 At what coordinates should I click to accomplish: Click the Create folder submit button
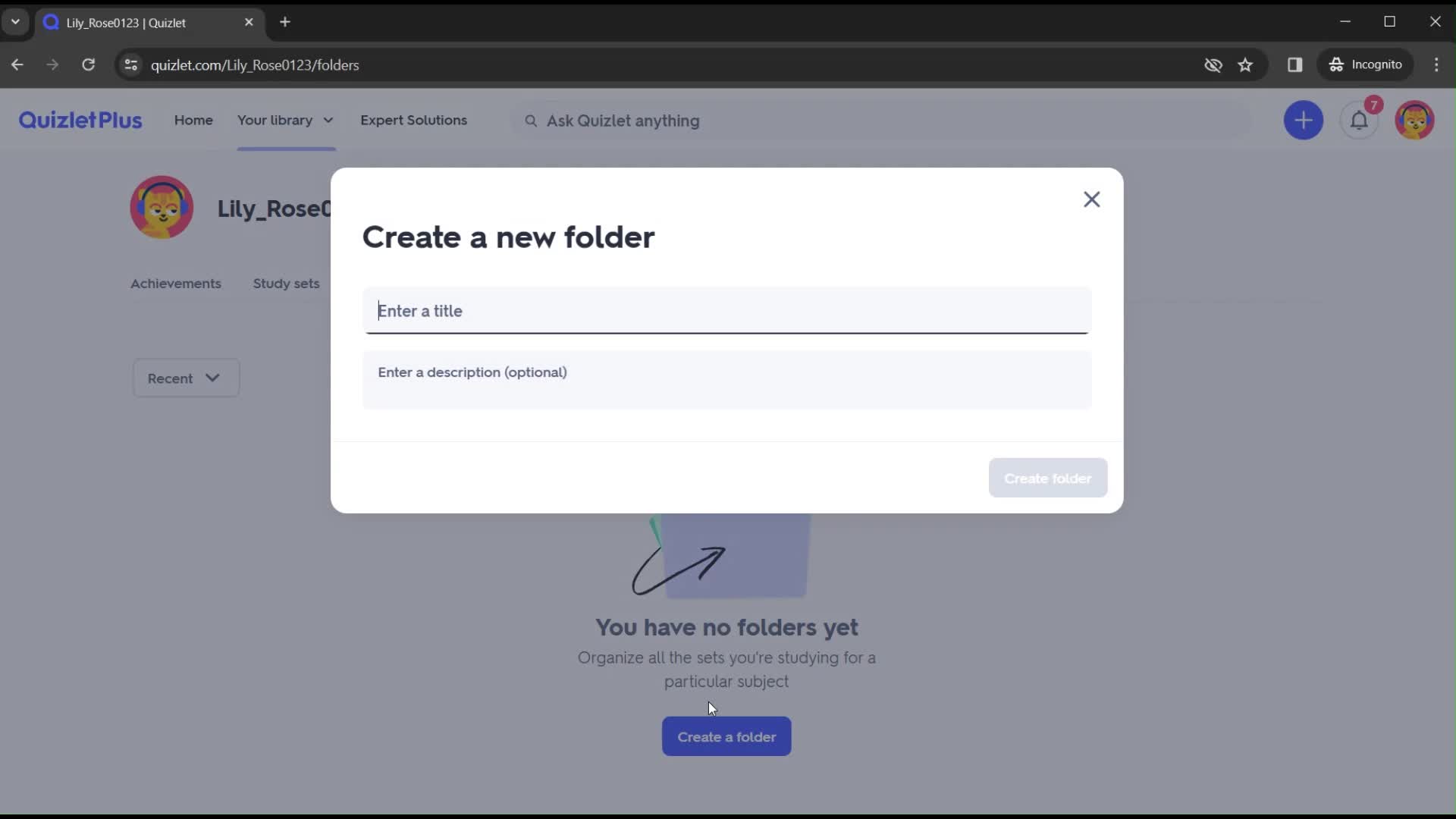[x=1049, y=478]
